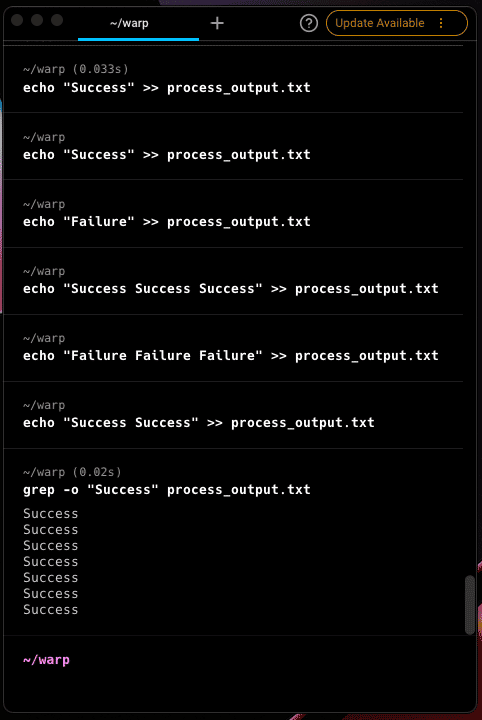
Task: Select the grep -o "Success" command block
Action: click(233, 542)
